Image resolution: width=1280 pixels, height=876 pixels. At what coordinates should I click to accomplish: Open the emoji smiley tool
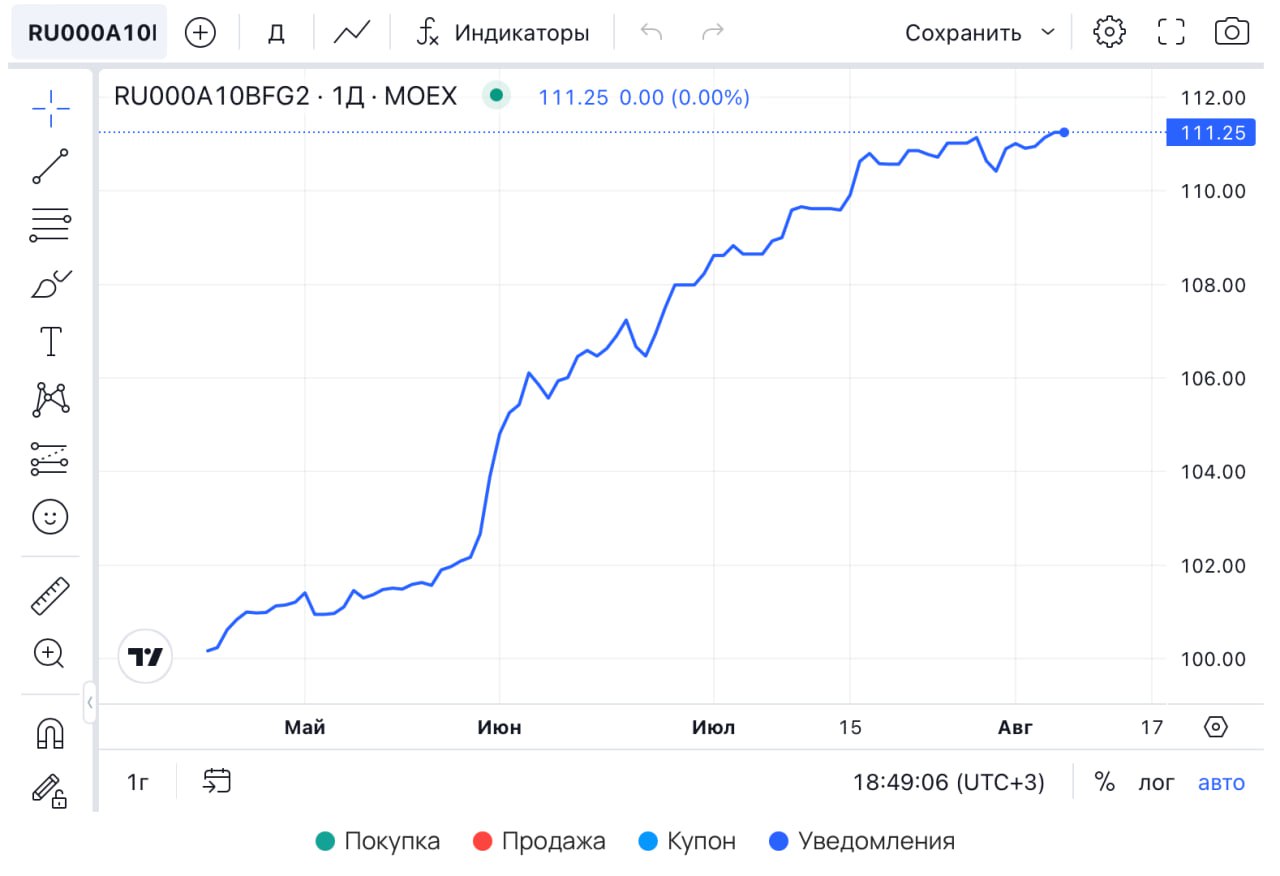[50, 516]
